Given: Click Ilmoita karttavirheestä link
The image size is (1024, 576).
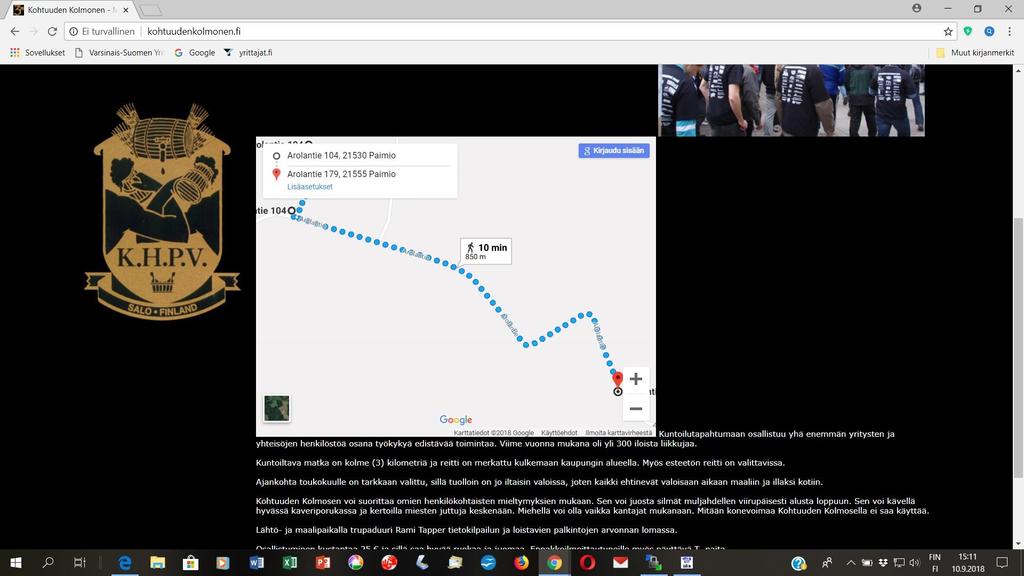Looking at the screenshot, I should point(618,433).
